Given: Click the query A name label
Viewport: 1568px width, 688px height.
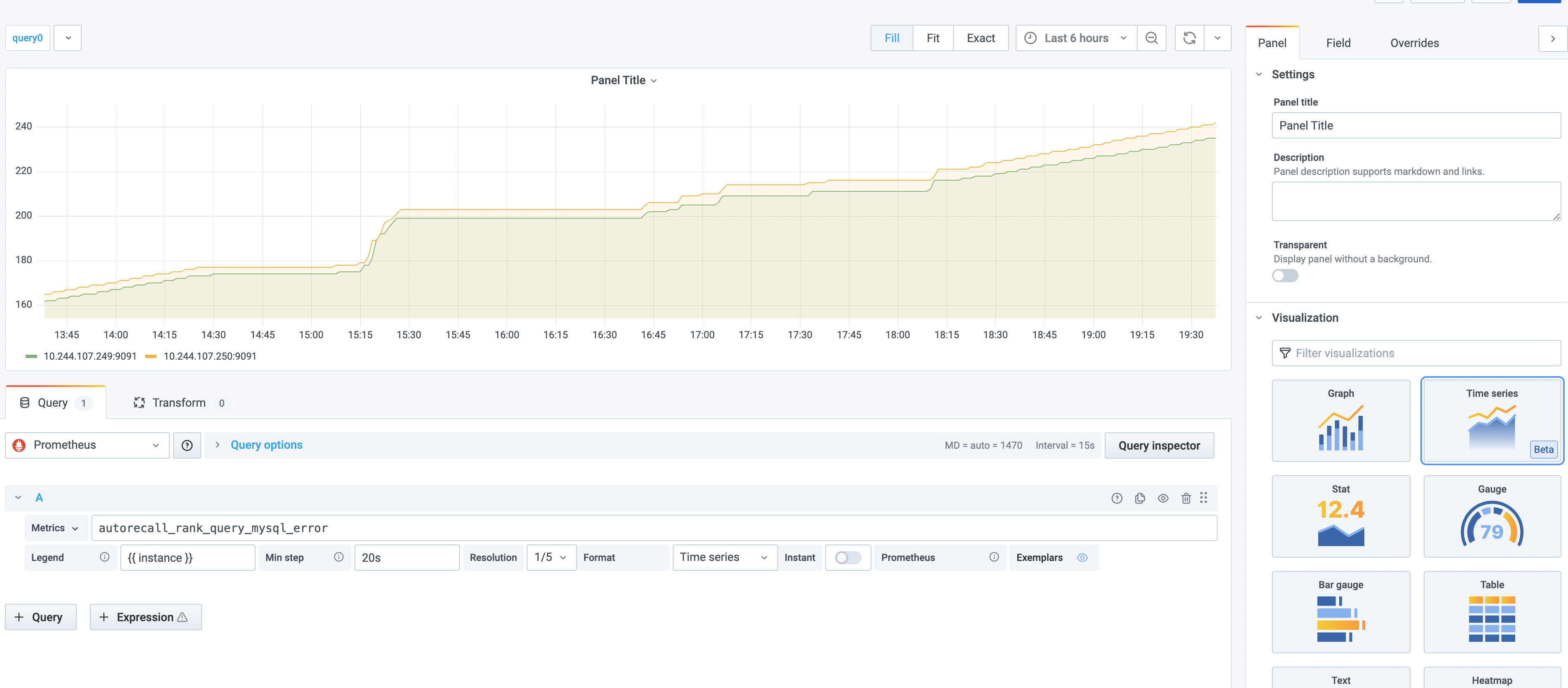Looking at the screenshot, I should [39, 497].
